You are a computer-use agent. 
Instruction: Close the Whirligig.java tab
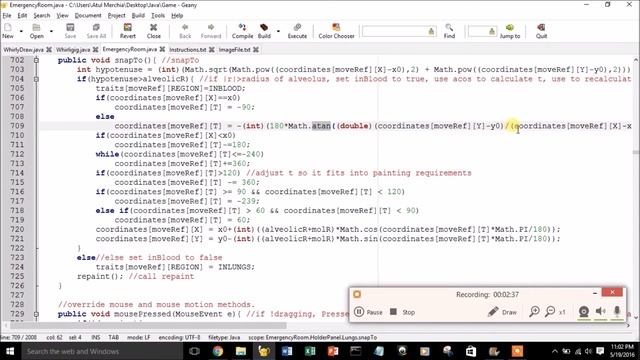(96, 49)
